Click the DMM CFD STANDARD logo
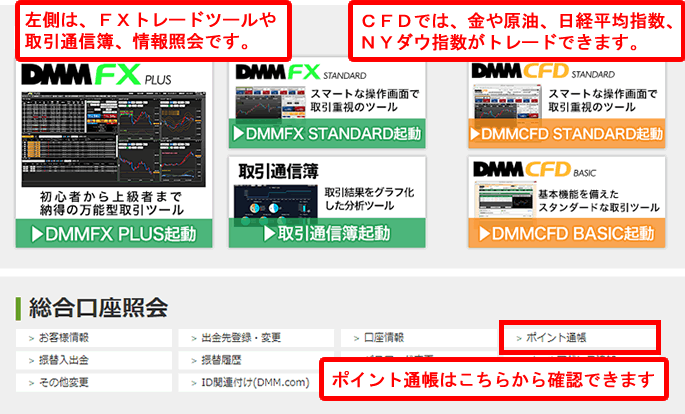 coord(543,71)
